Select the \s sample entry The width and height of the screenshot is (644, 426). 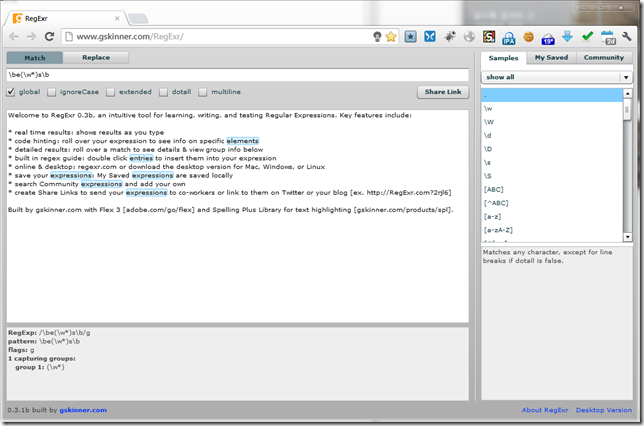click(x=552, y=163)
